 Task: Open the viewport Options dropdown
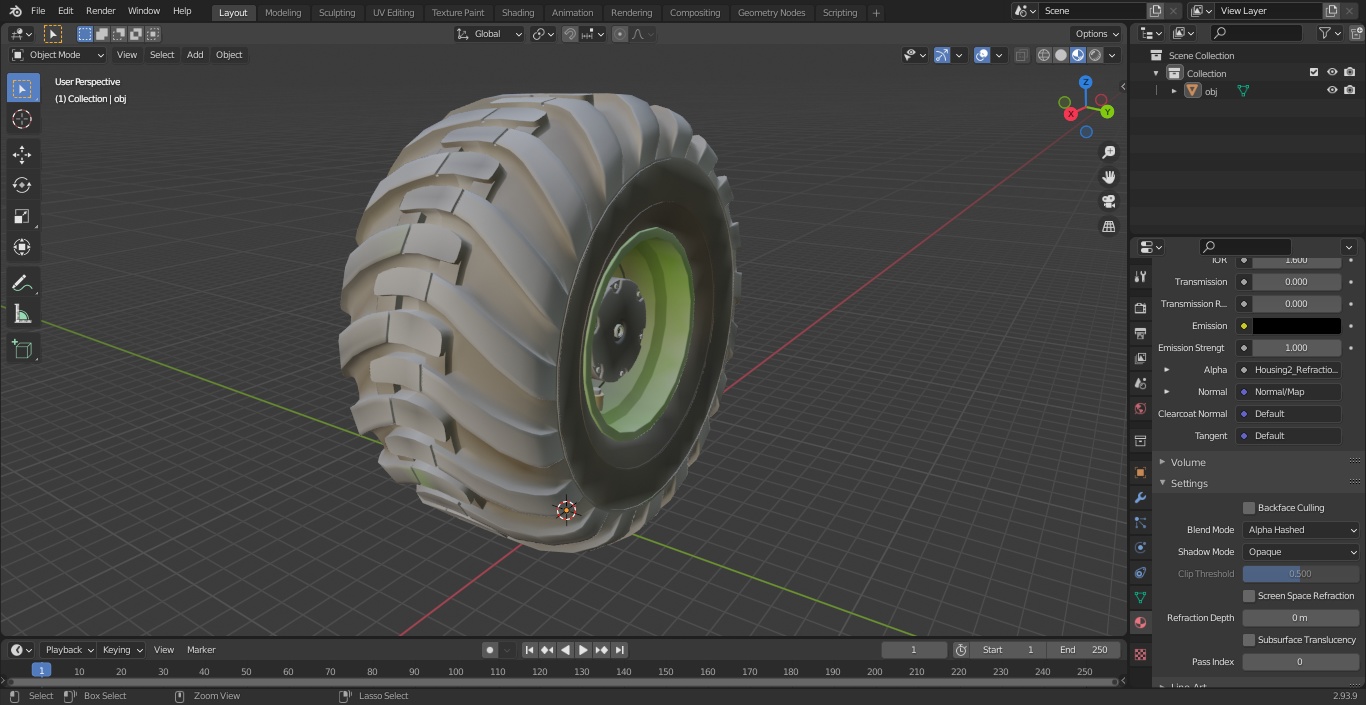pyautogui.click(x=1097, y=34)
